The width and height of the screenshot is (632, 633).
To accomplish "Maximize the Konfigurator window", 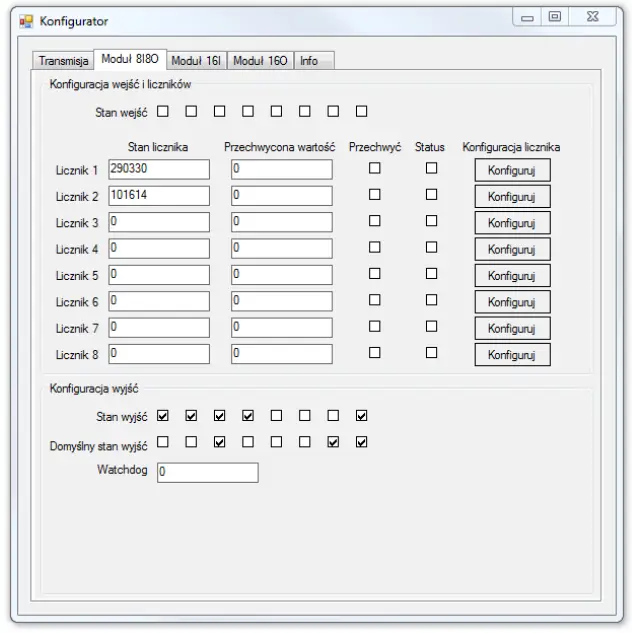I will pos(555,17).
